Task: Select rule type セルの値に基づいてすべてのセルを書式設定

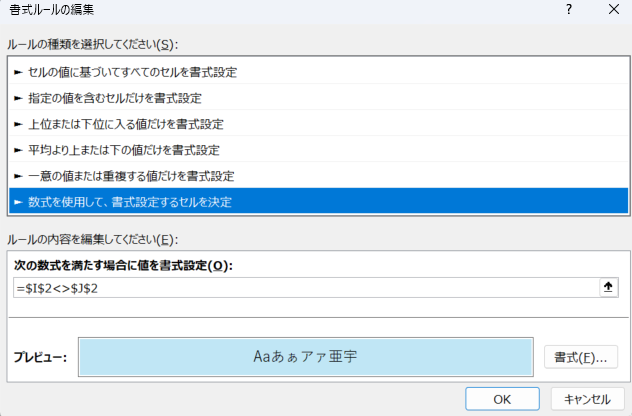Action: (132, 72)
